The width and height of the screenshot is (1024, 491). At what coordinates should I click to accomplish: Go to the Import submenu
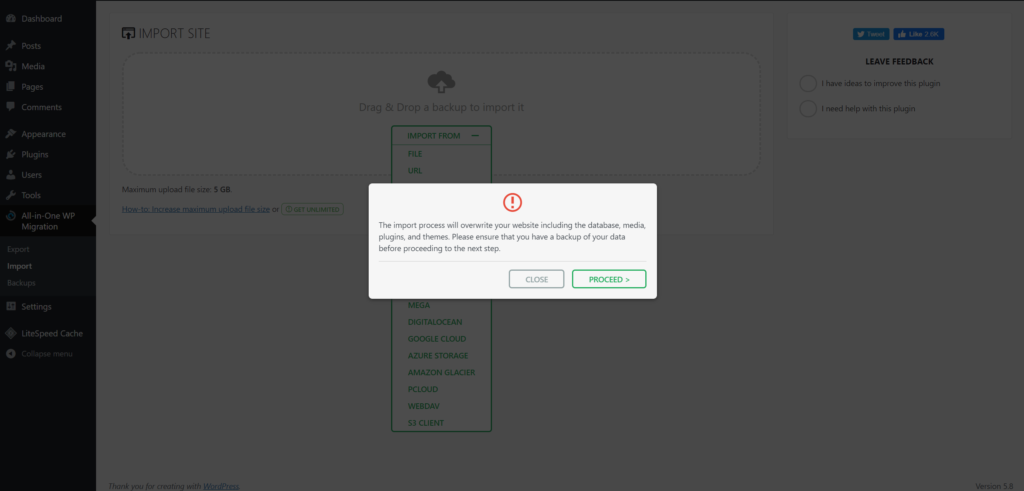(20, 266)
